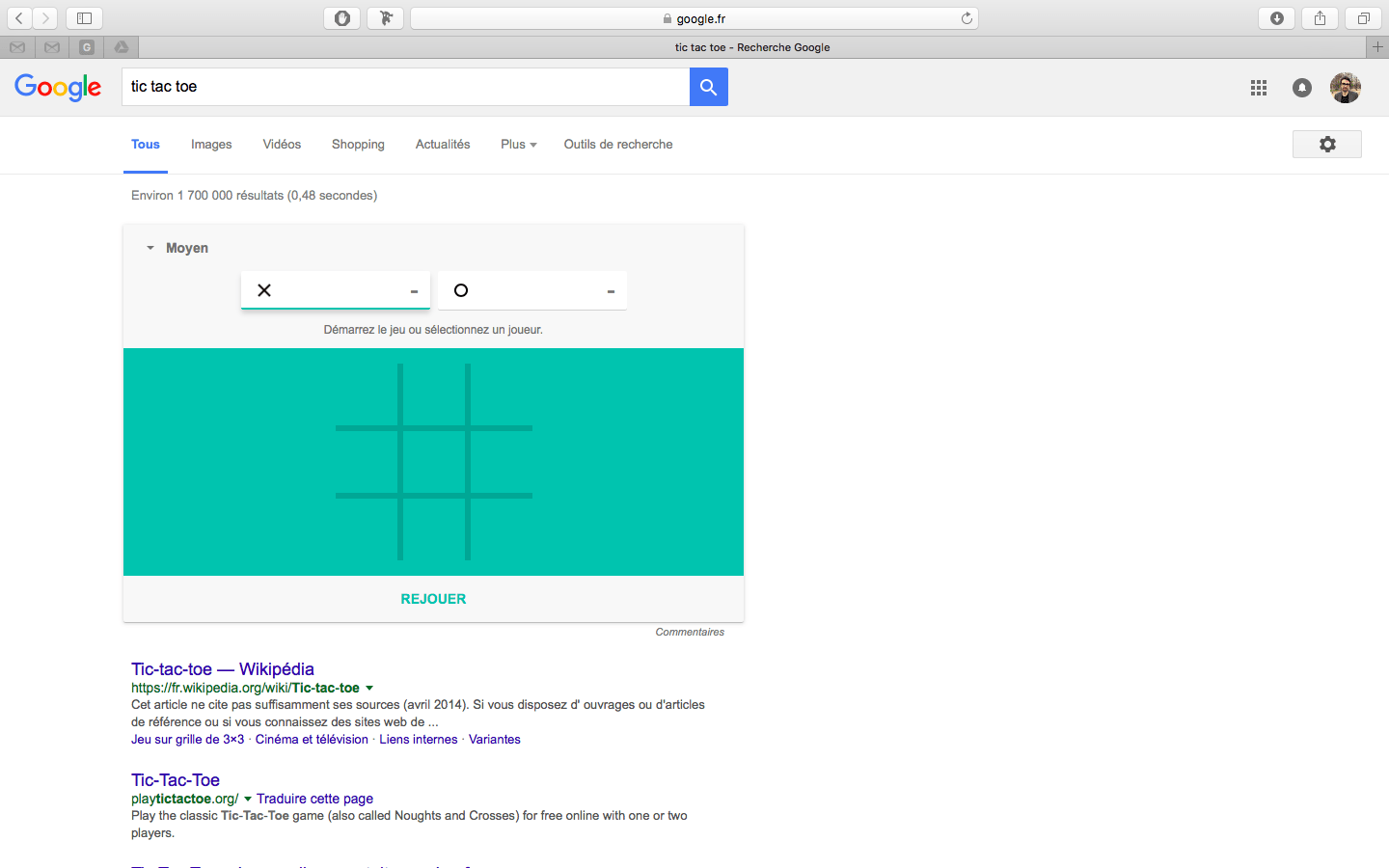Play the top-middle square of the board
Screen dimensions: 1389x868
click(434, 394)
